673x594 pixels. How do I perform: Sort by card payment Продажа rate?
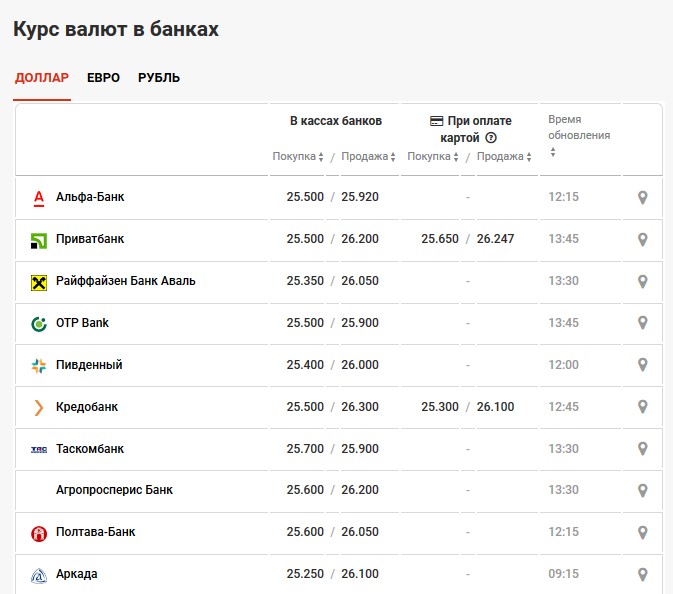click(504, 157)
